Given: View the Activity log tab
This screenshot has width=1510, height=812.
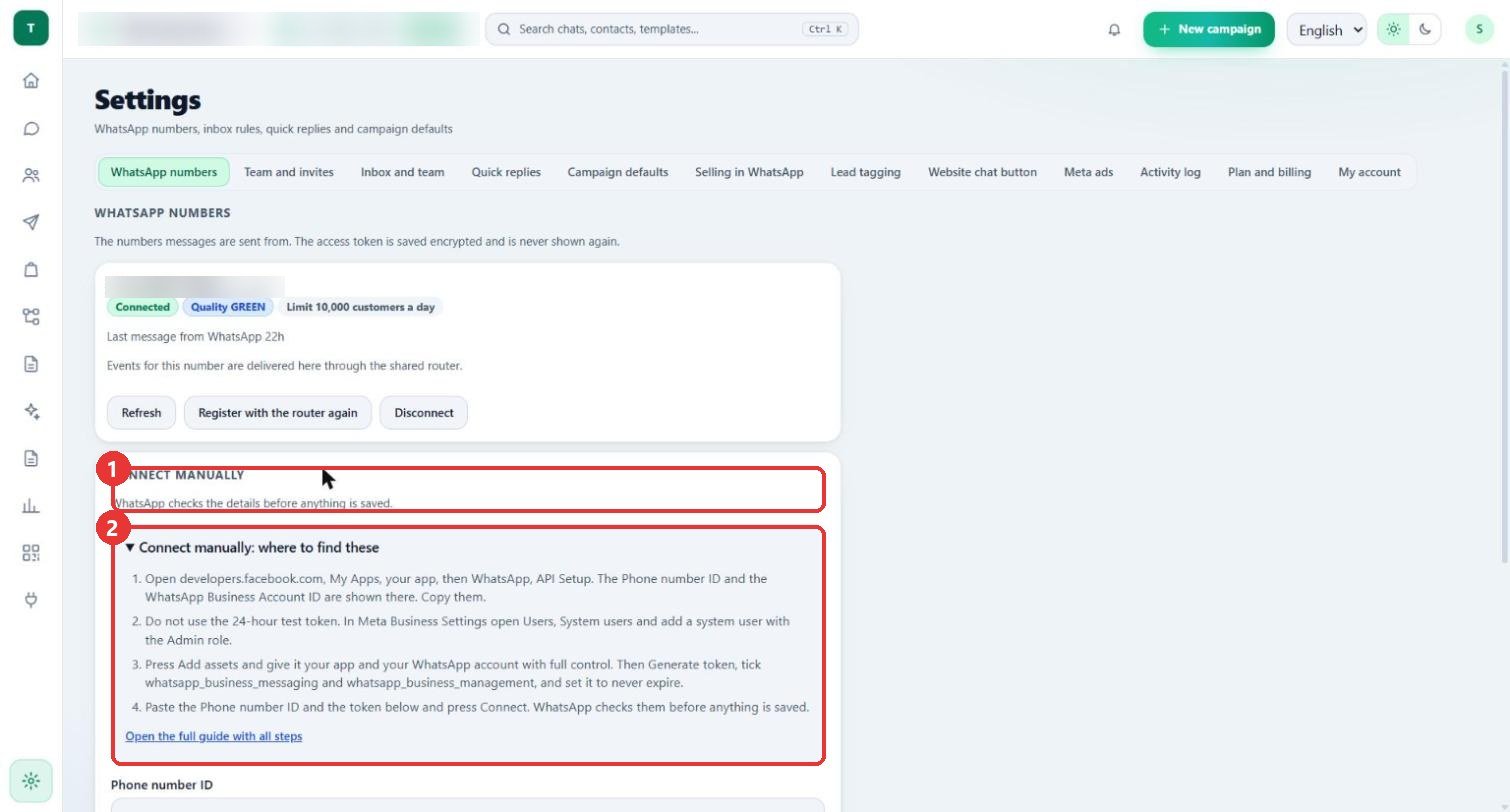Looking at the screenshot, I should pos(1170,172).
